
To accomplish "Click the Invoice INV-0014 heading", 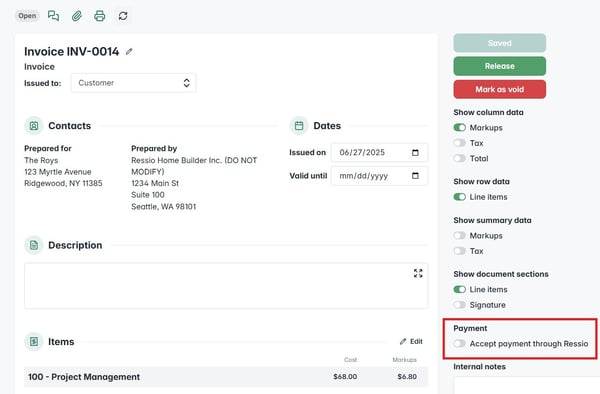I will tap(72, 51).
